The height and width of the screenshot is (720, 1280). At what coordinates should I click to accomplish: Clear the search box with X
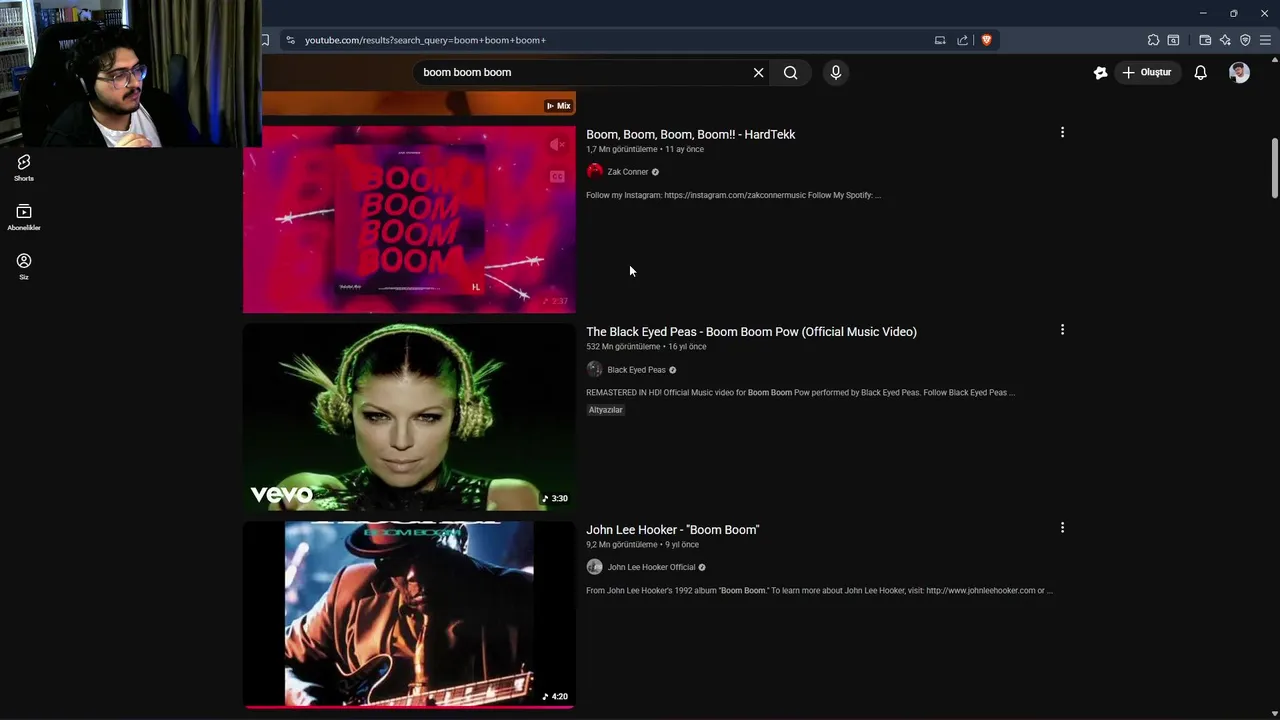point(758,72)
